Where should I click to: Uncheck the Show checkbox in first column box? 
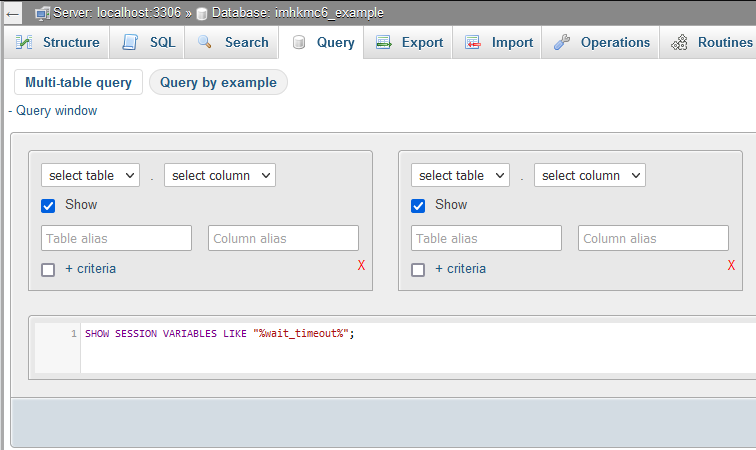[x=48, y=205]
